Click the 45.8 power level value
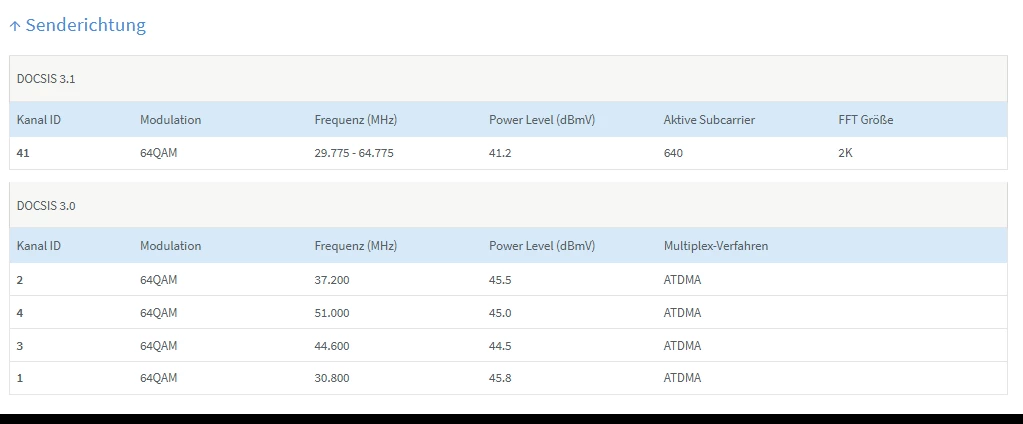The height and width of the screenshot is (424, 1023). [500, 379]
